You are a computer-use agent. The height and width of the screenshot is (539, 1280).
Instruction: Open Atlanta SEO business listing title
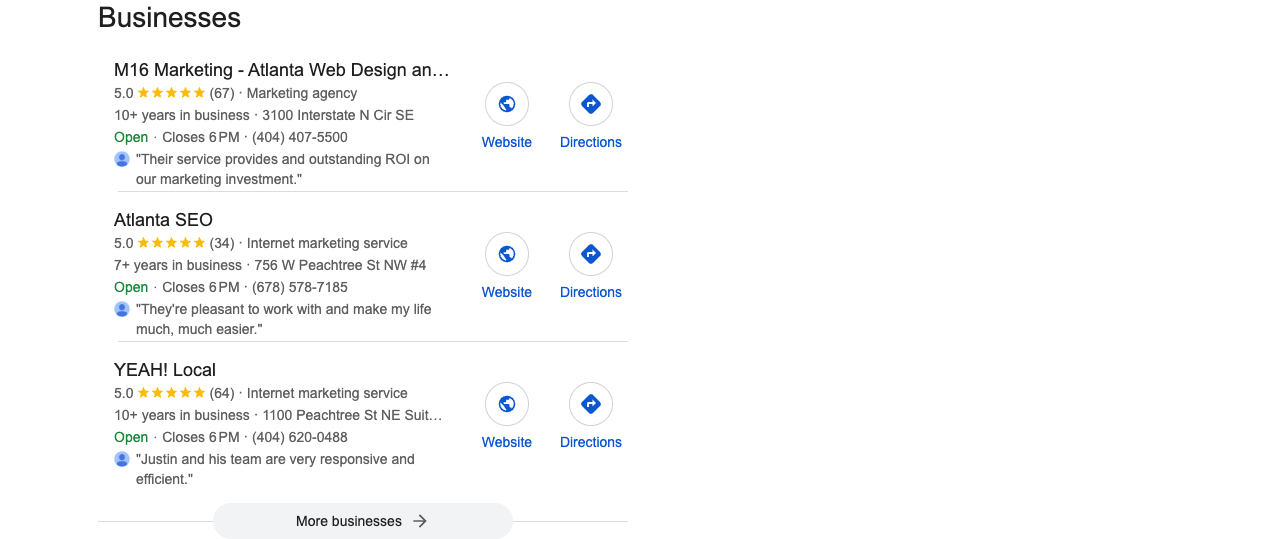[x=163, y=220]
